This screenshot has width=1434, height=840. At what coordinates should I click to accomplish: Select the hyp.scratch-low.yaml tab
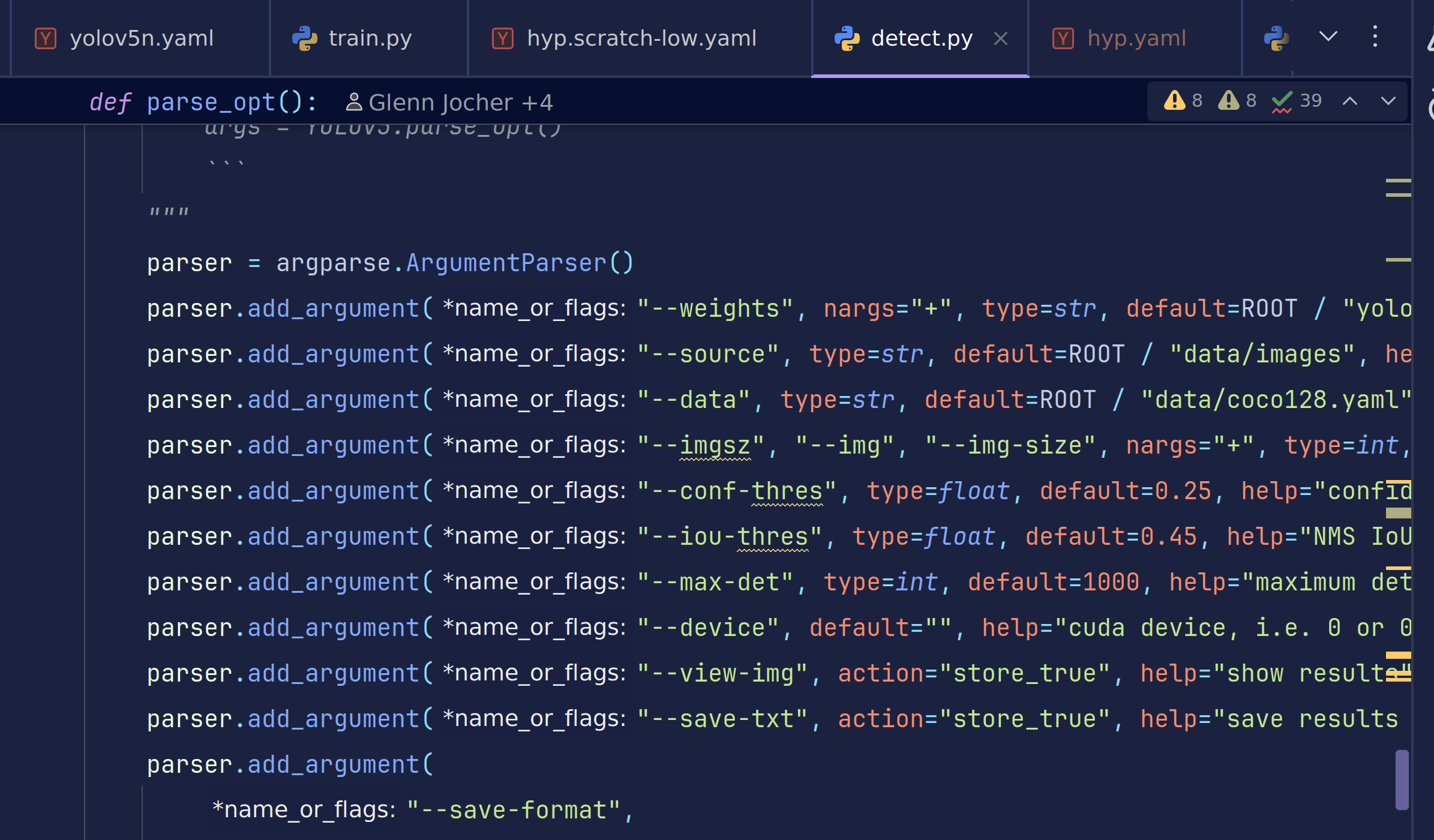(641, 38)
